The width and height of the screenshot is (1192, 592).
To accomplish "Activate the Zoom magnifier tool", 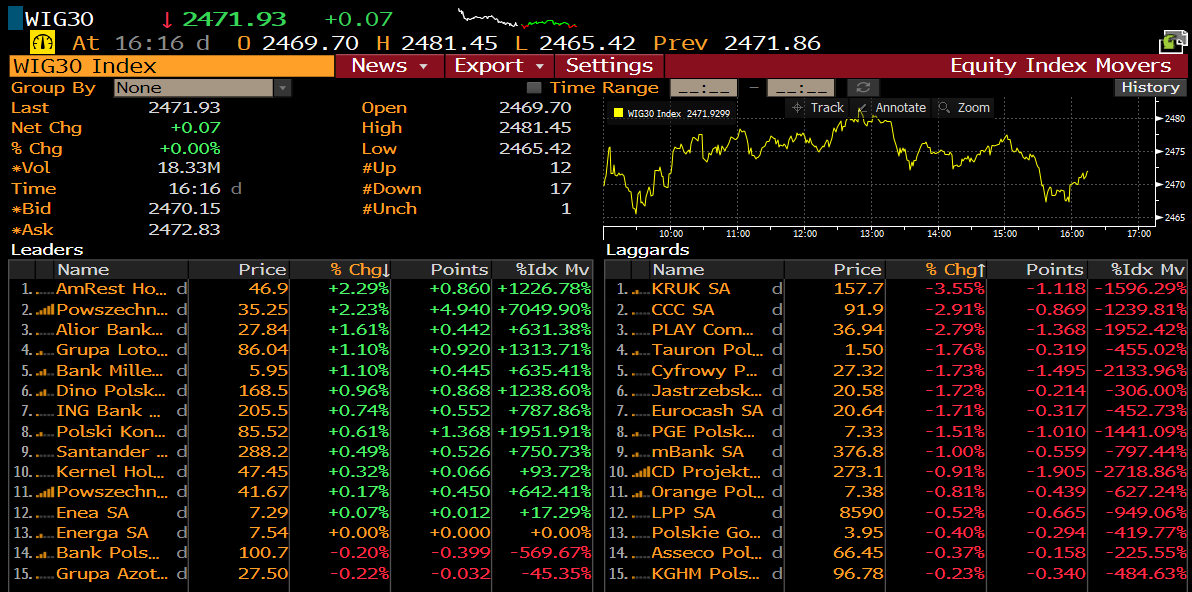I will coord(964,108).
